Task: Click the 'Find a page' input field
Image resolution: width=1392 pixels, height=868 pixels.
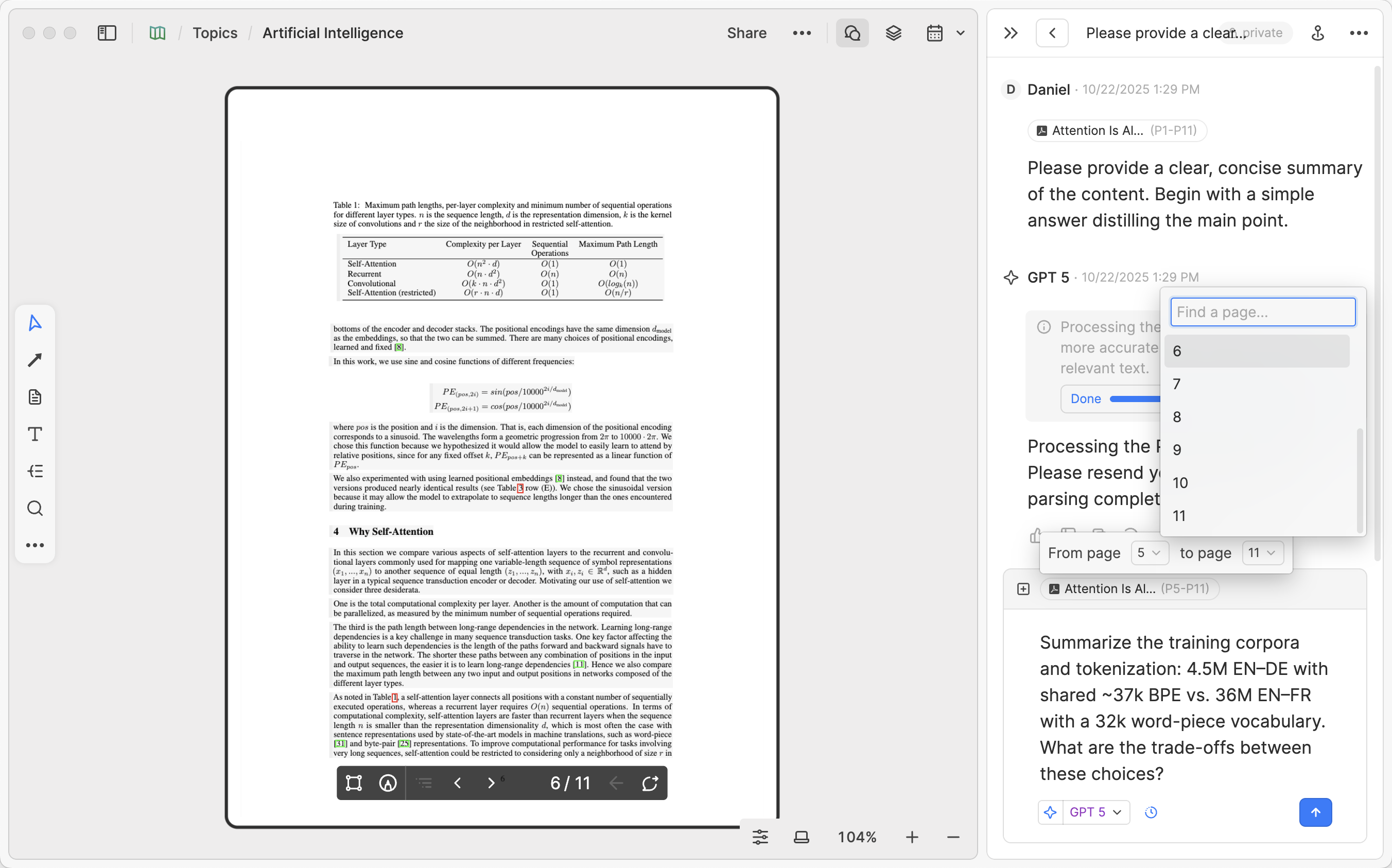Action: tap(1262, 311)
